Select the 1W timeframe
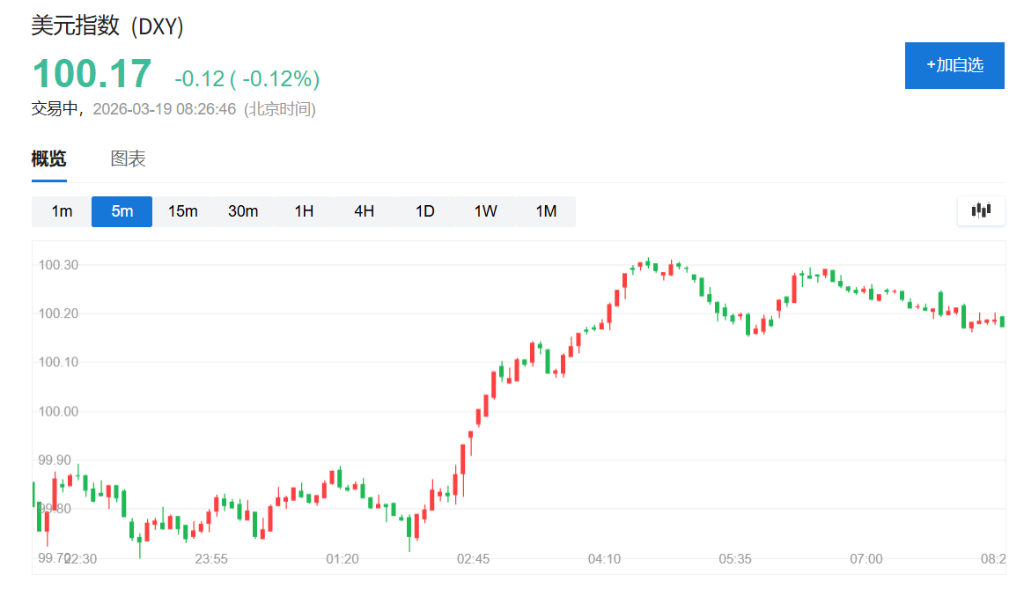 (x=484, y=211)
